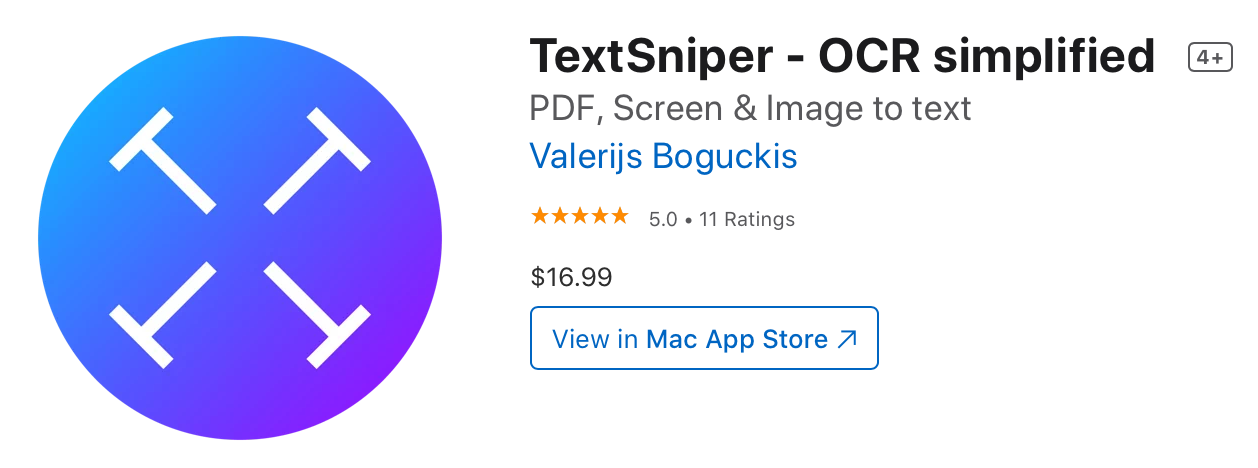Image resolution: width=1258 pixels, height=468 pixels.
Task: Click the "PDF, Screen & Image to text" subtitle
Action: pyautogui.click(x=750, y=107)
